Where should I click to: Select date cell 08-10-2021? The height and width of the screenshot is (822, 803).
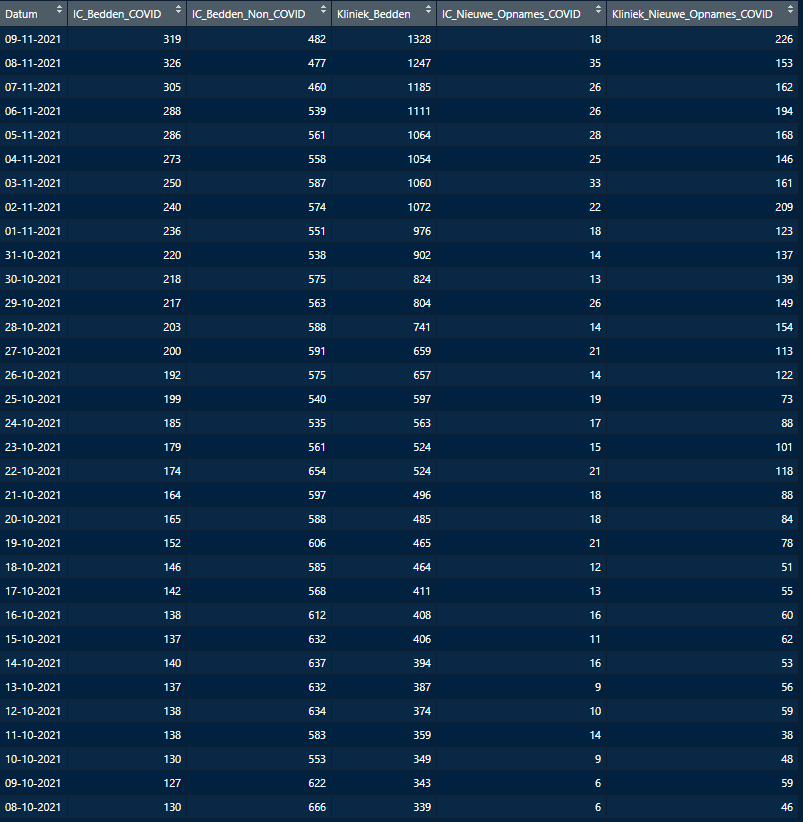(33, 807)
